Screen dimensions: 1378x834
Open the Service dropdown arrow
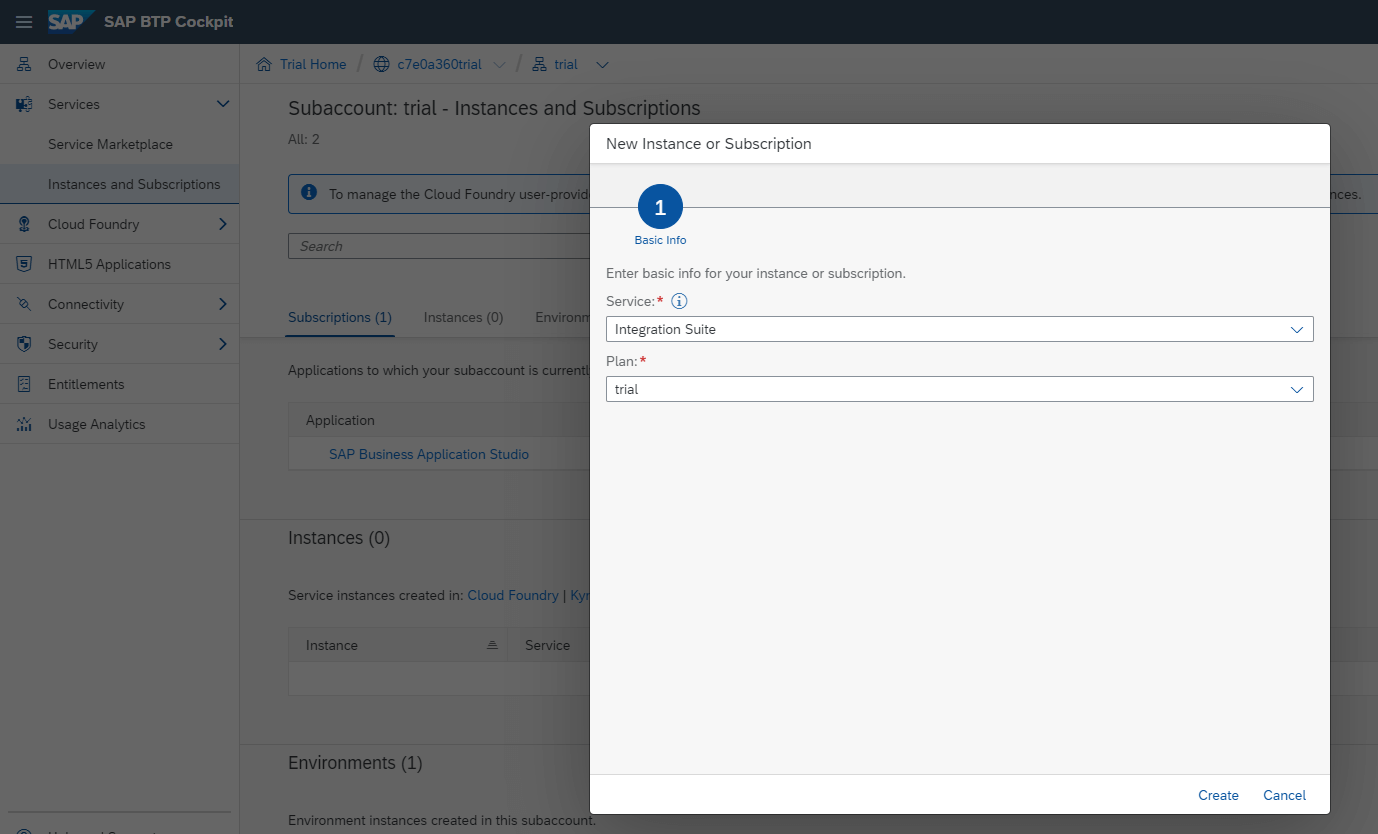pos(1297,329)
